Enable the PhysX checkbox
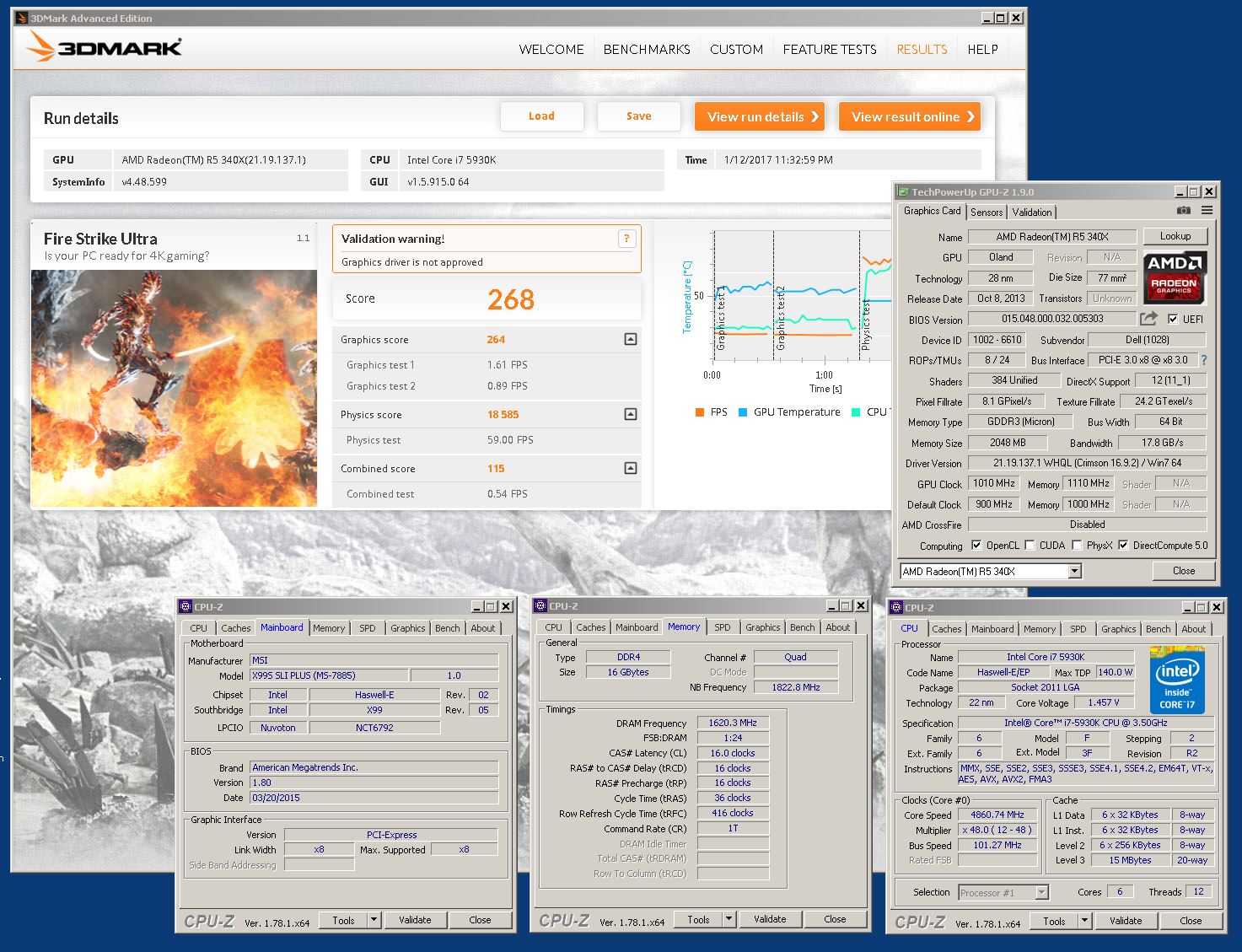This screenshot has width=1242, height=952. tap(1077, 545)
